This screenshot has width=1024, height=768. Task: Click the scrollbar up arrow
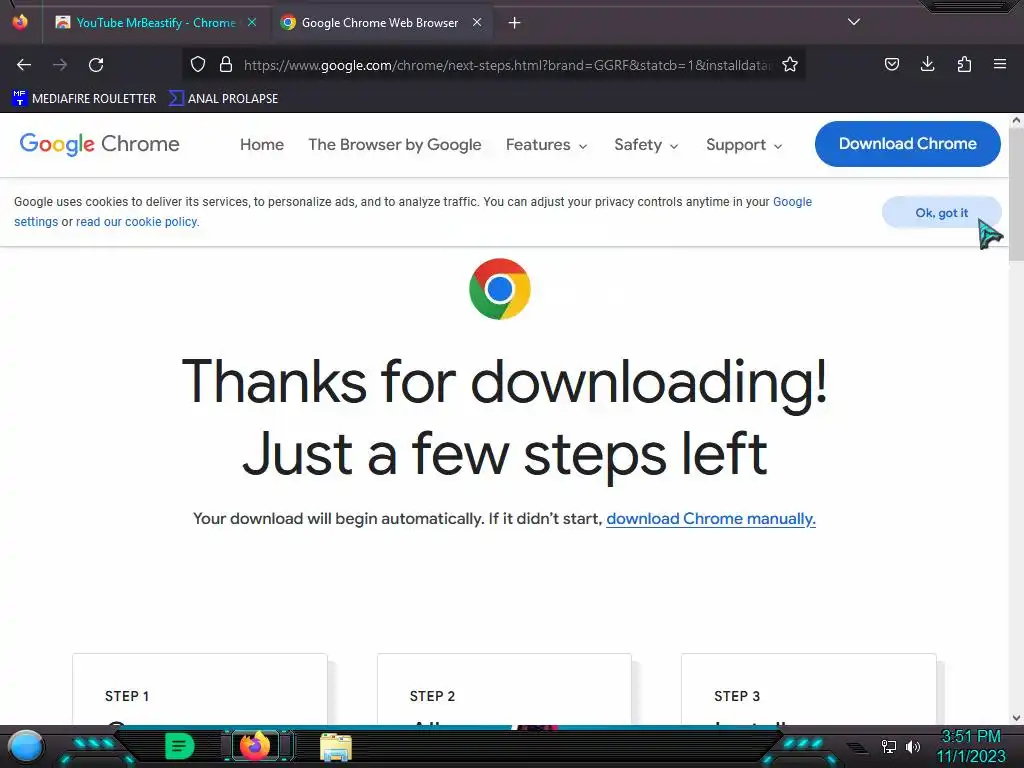pyautogui.click(x=1016, y=120)
